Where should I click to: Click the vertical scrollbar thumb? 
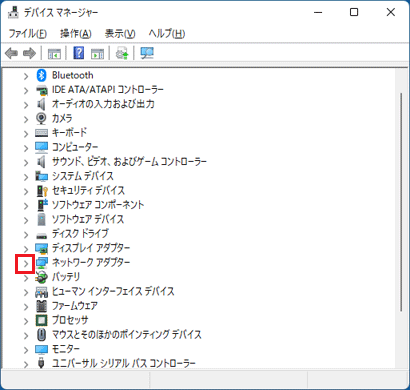tap(402, 202)
